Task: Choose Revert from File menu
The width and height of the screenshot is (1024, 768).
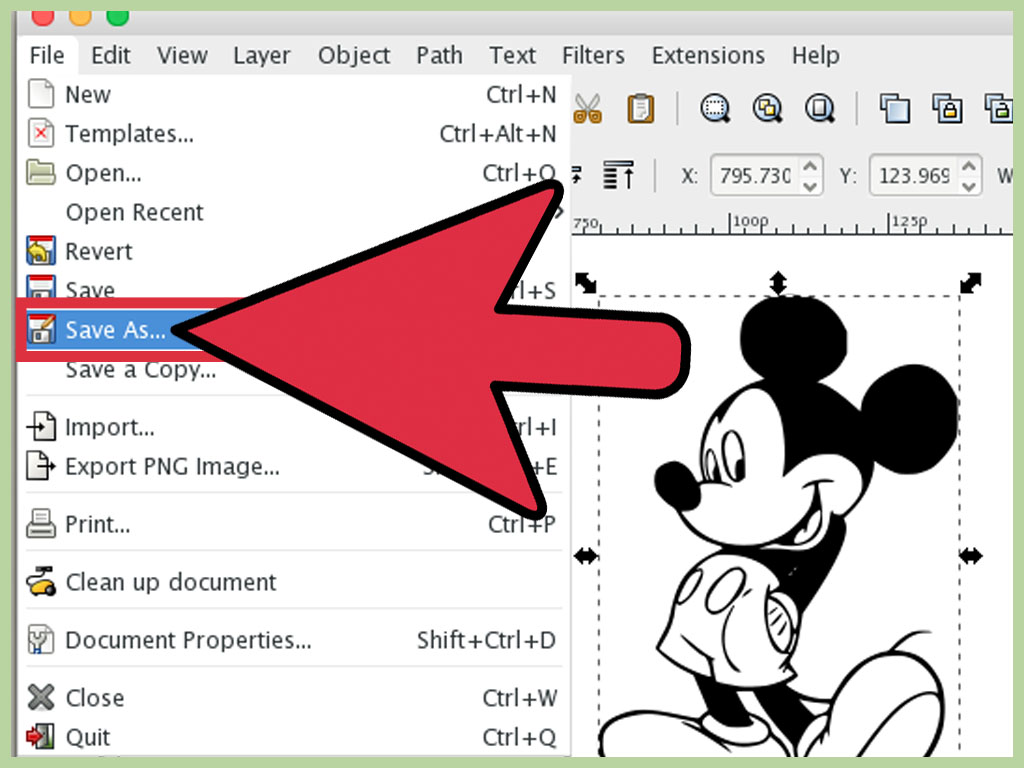Action: (x=292, y=251)
